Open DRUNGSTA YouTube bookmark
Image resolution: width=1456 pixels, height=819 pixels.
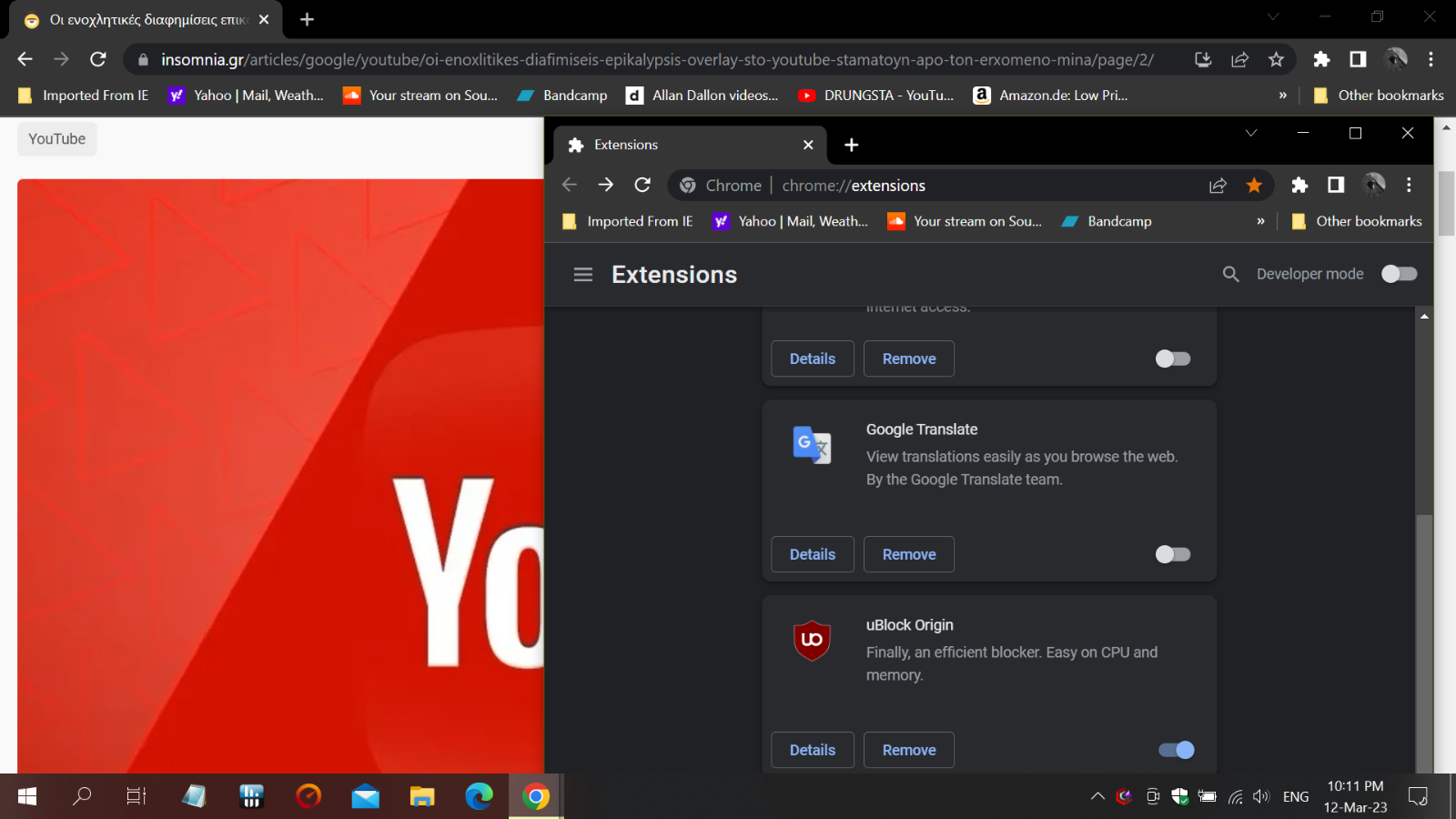875,95
